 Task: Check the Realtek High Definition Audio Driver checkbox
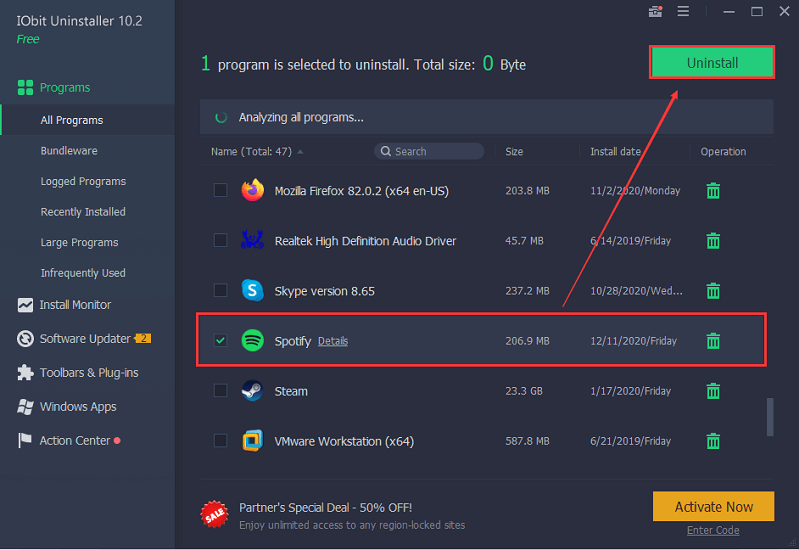[x=220, y=240]
